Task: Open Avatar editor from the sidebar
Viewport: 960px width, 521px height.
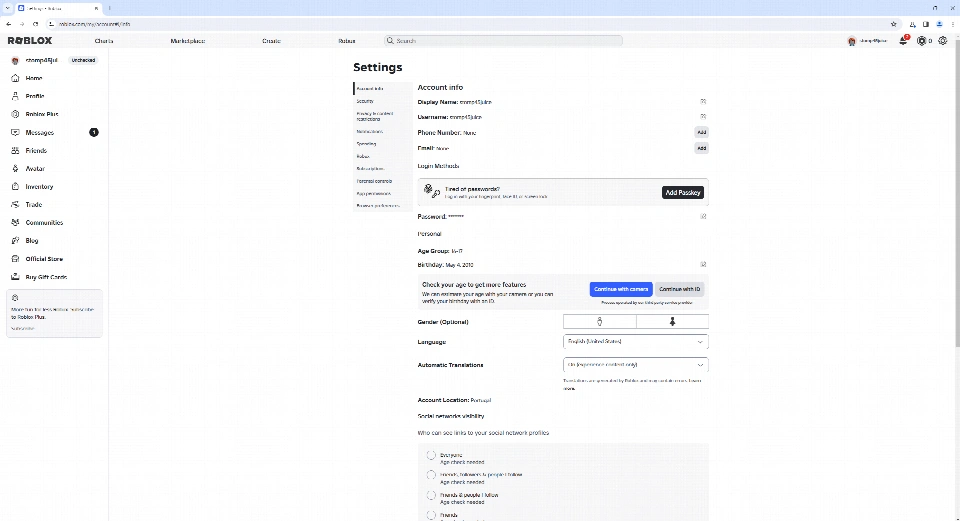Action: point(35,168)
